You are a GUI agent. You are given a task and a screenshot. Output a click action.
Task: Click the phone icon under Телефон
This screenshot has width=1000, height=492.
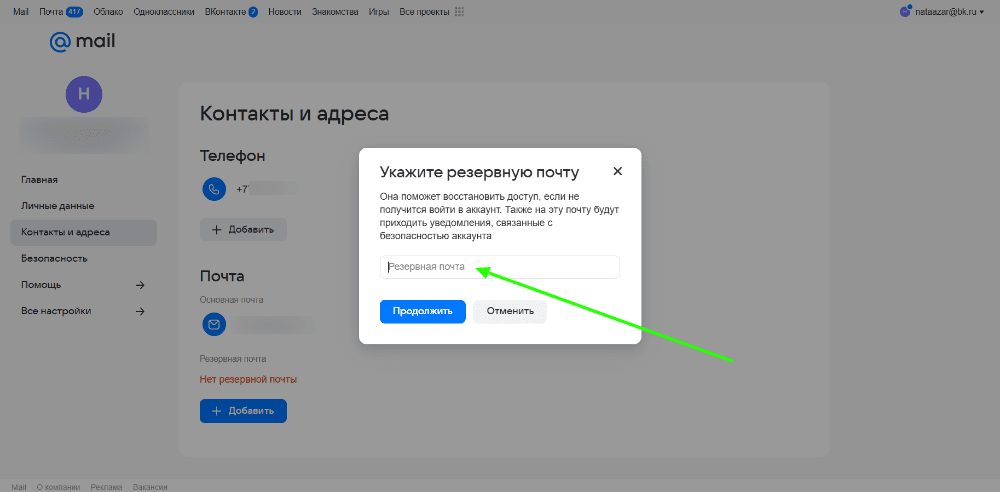(x=214, y=190)
